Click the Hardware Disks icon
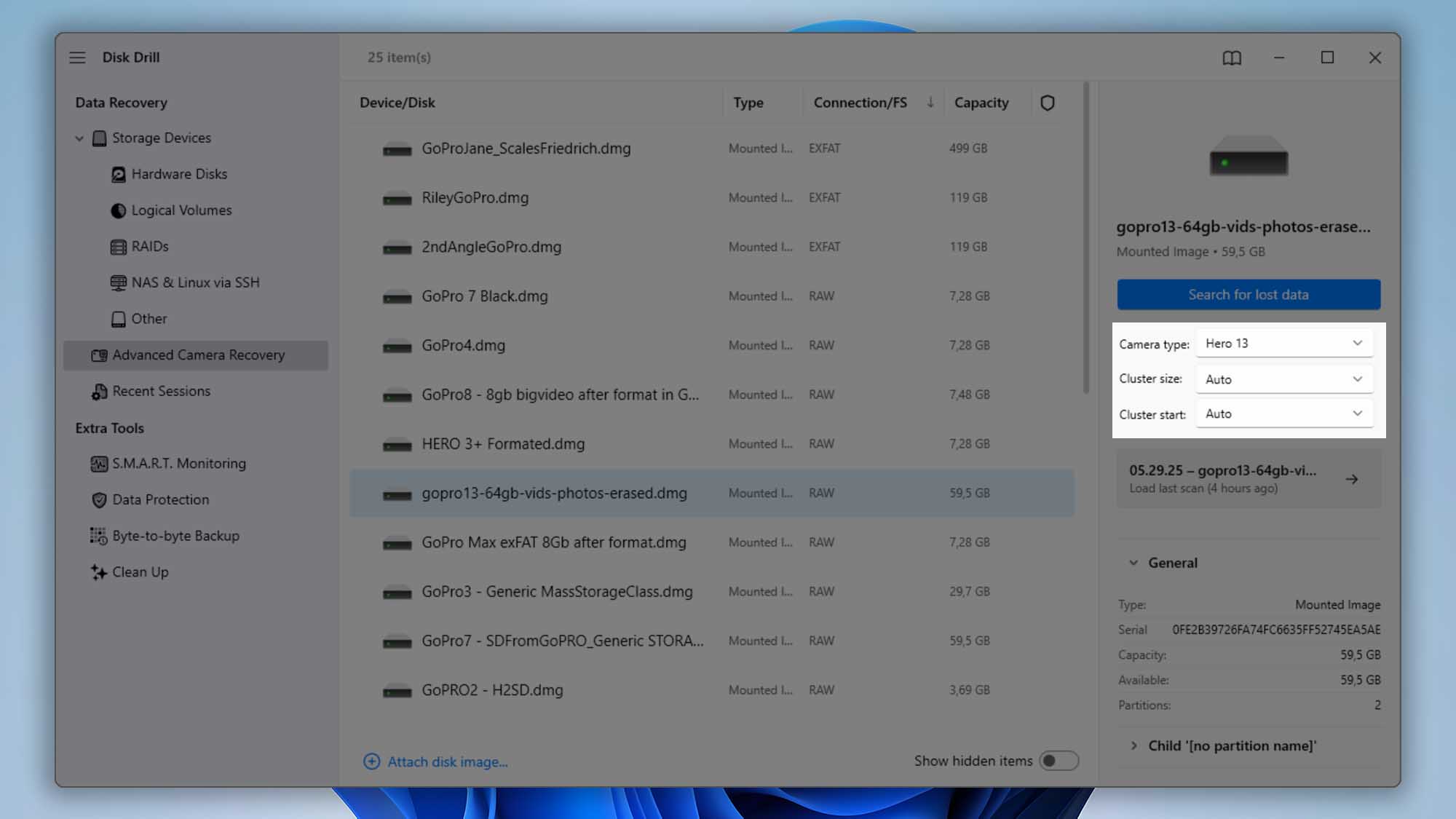The image size is (1456, 819). pyautogui.click(x=118, y=175)
